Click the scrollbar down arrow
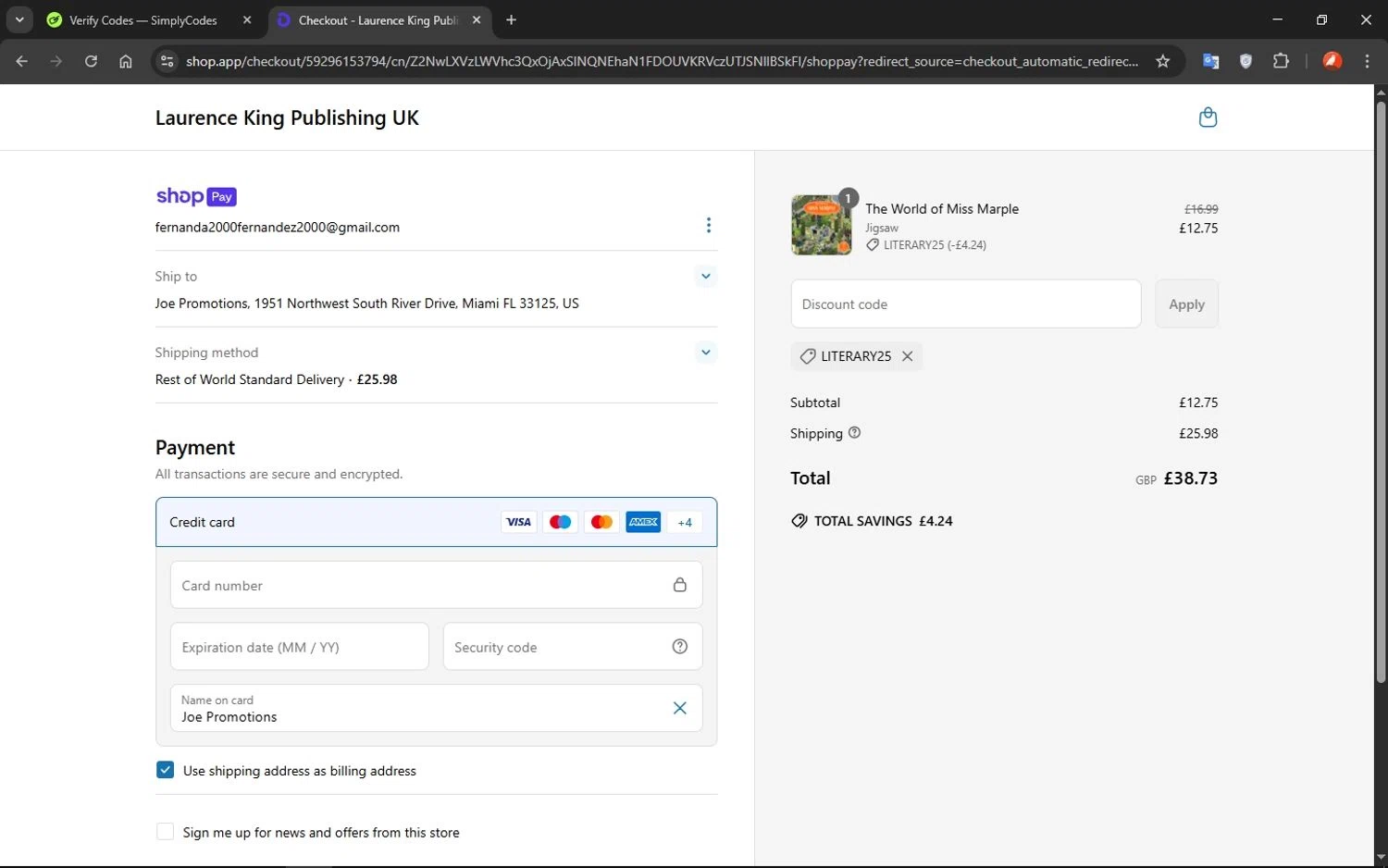The width and height of the screenshot is (1388, 868). [x=1381, y=858]
